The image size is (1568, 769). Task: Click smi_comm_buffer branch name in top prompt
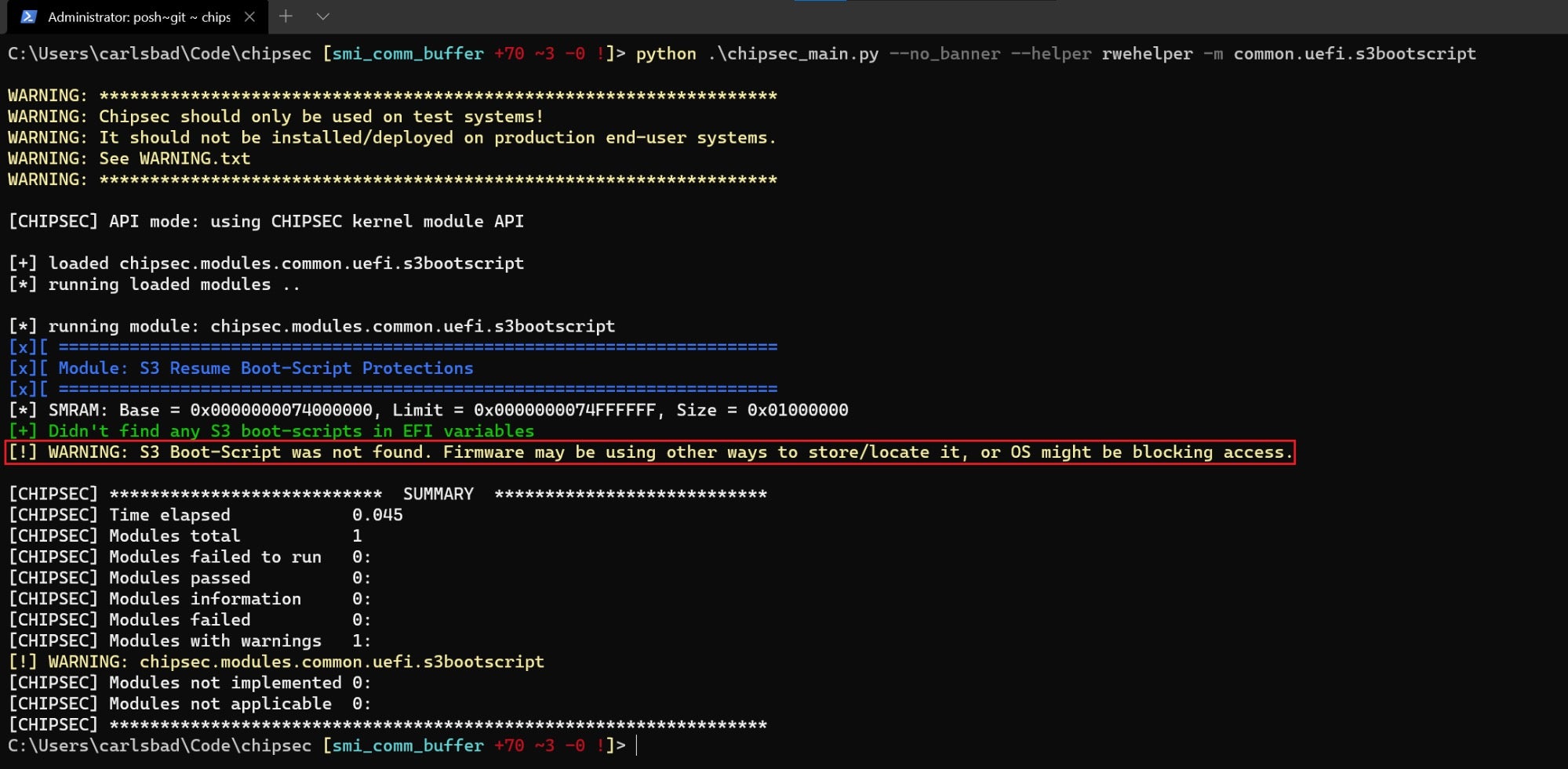[x=408, y=54]
